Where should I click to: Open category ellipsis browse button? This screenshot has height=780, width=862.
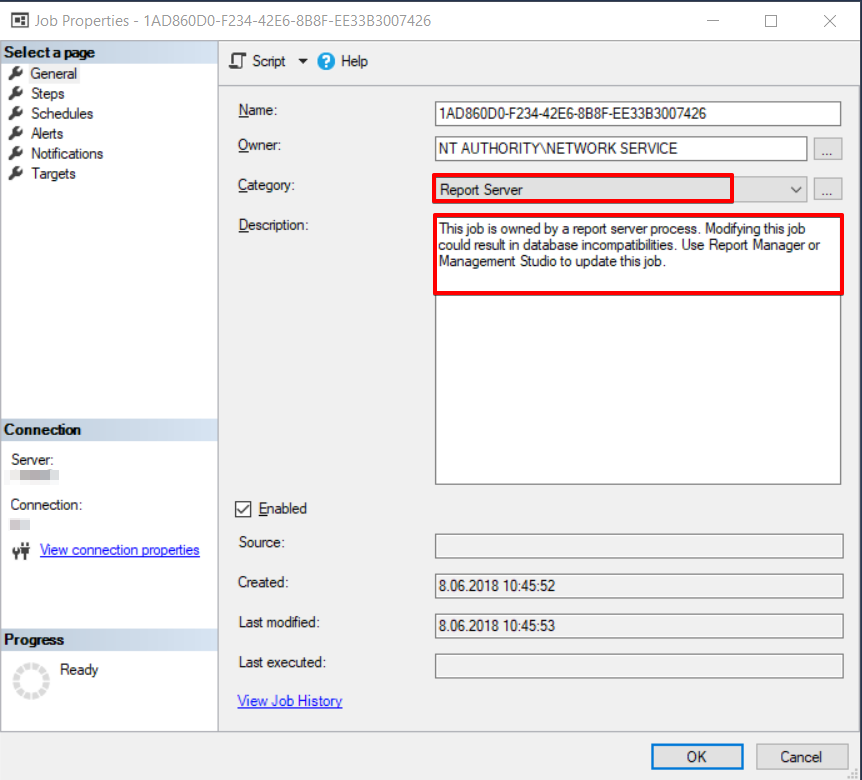(827, 189)
